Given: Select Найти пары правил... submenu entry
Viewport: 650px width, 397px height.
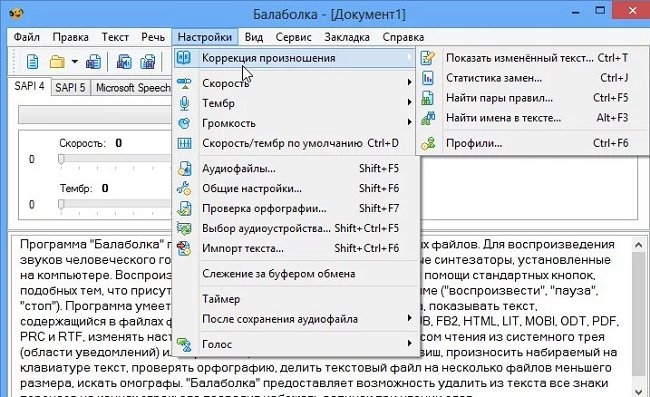Looking at the screenshot, I should tap(532, 98).
